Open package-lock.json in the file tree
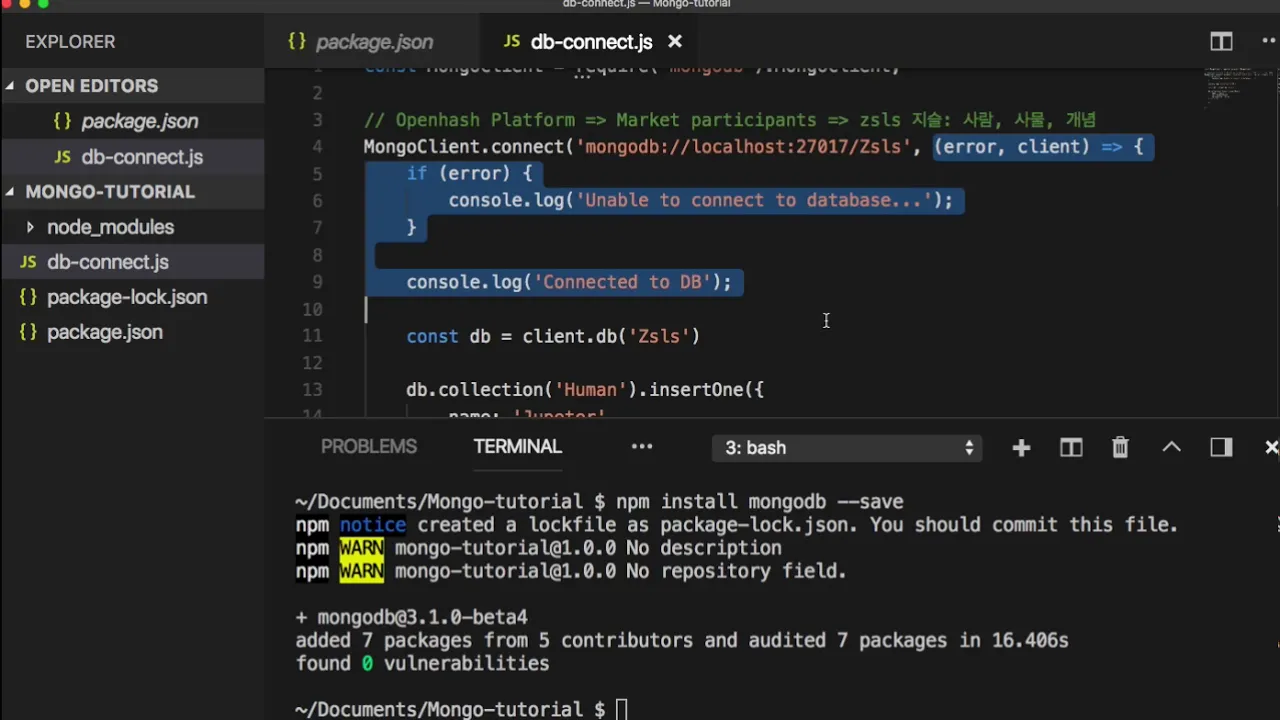This screenshot has height=720, width=1280. coord(127,297)
